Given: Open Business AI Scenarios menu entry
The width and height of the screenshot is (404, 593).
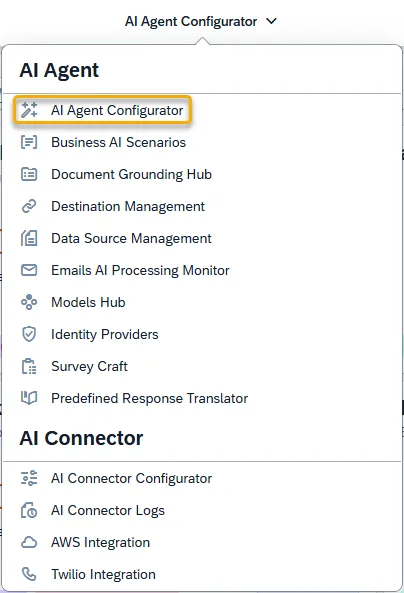Looking at the screenshot, I should point(118,142).
